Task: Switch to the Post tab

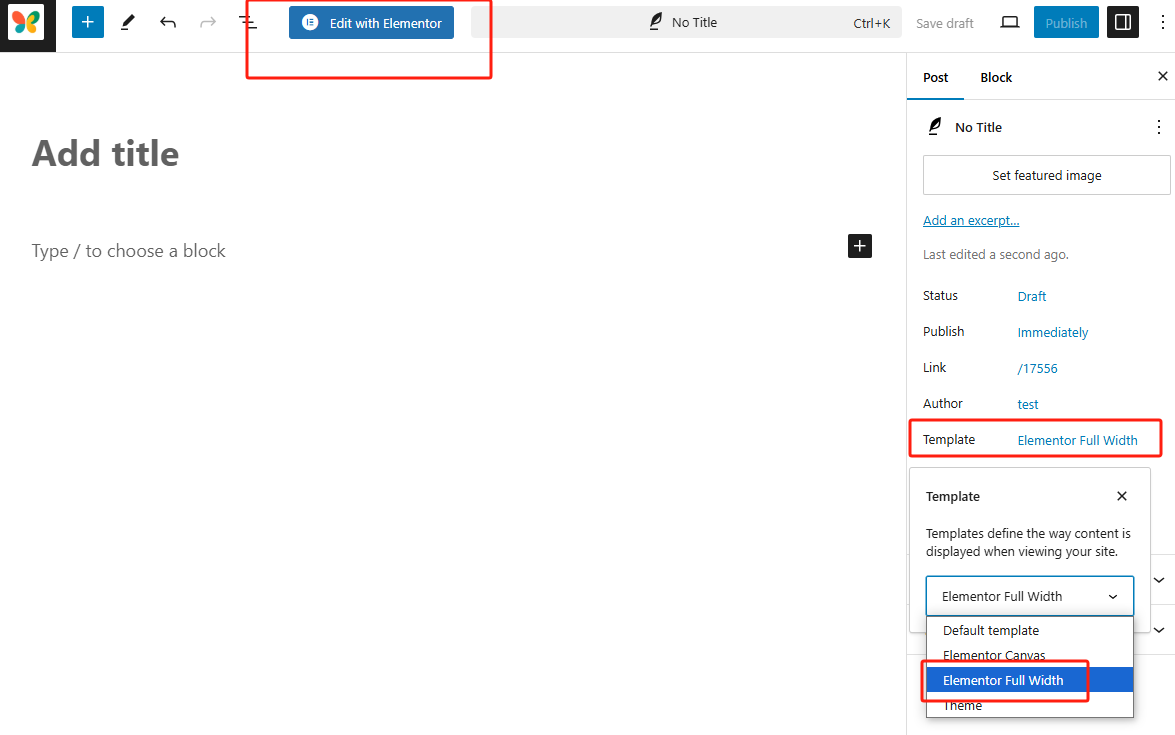Action: pyautogui.click(x=936, y=77)
